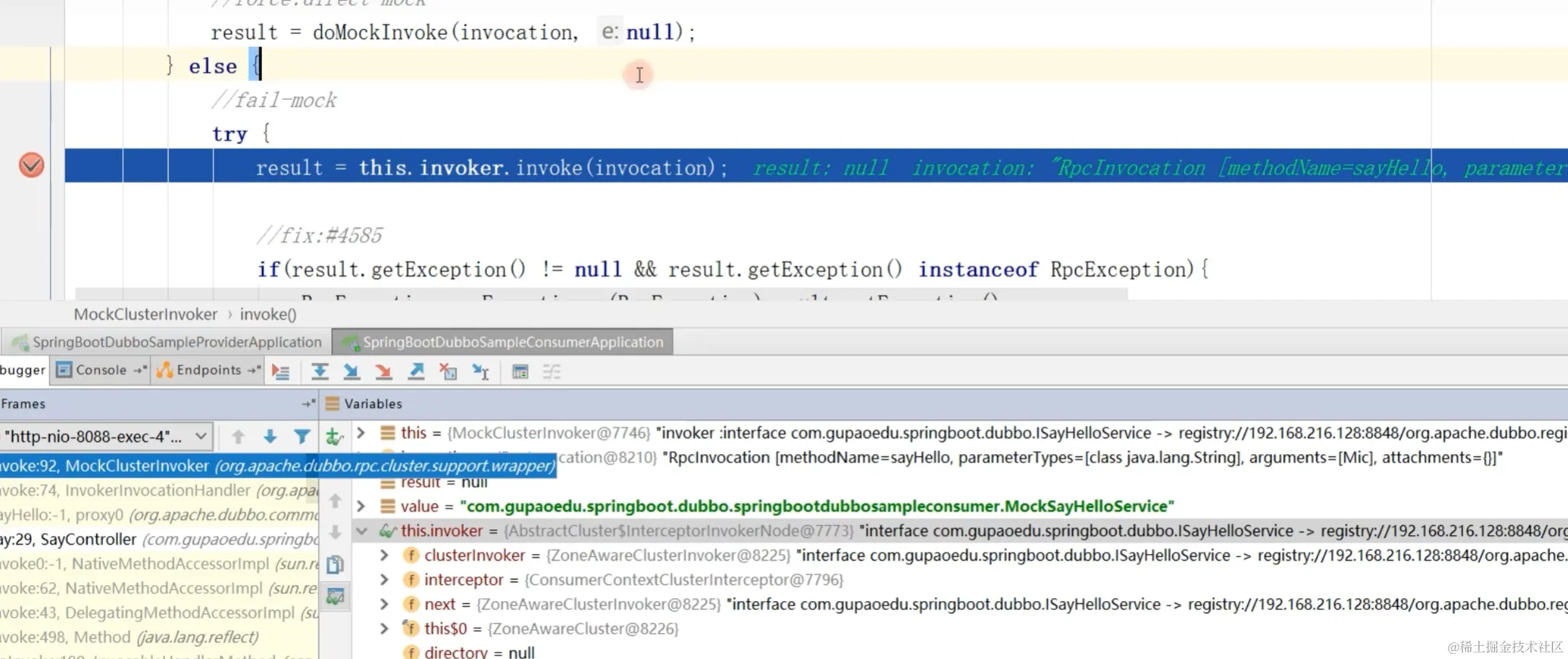Click the if(result.getException() code line
Viewport: 1568px width, 659px height.
pyautogui.click(x=733, y=269)
